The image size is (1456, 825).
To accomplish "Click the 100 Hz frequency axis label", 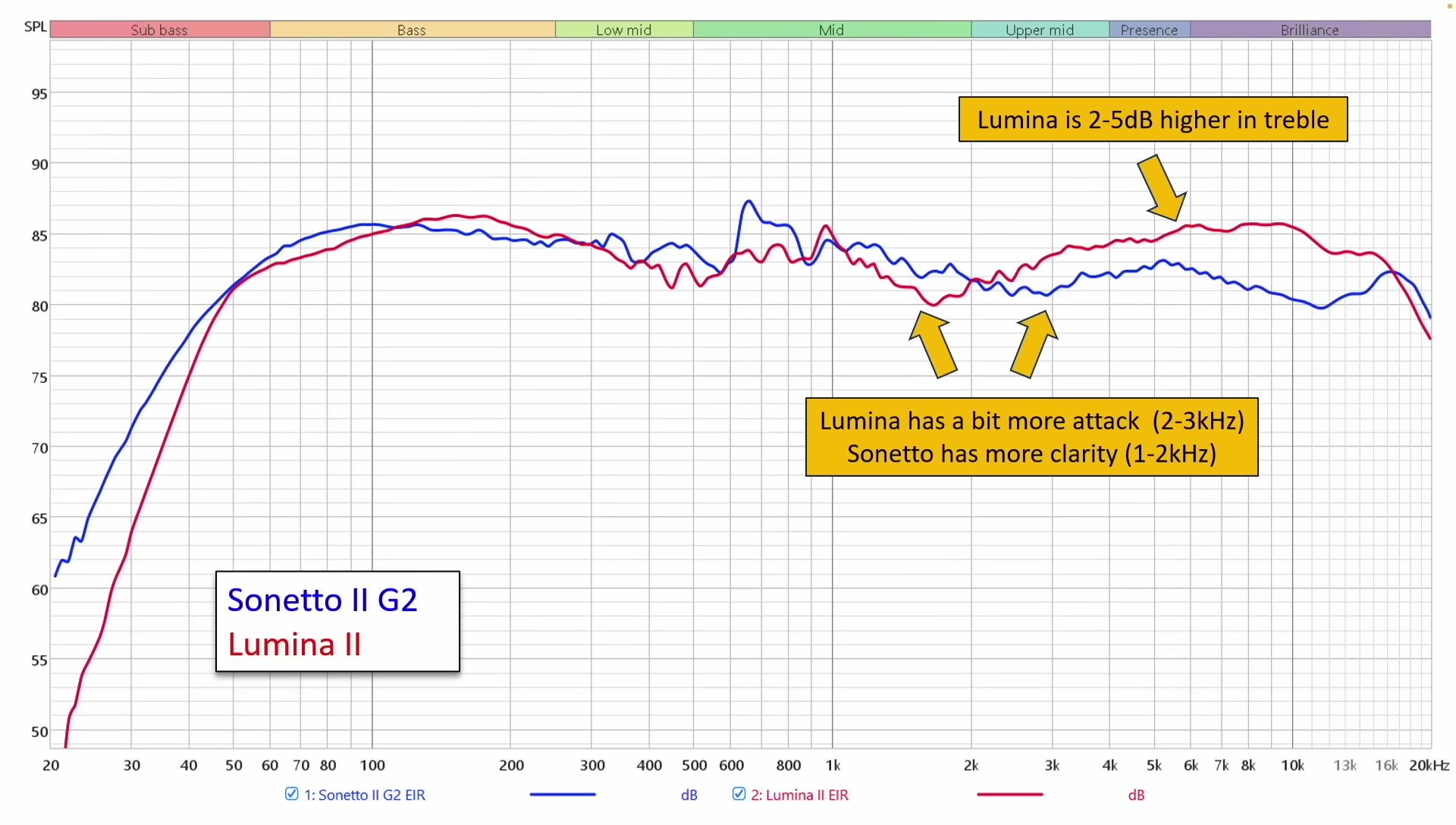I will coord(372,765).
